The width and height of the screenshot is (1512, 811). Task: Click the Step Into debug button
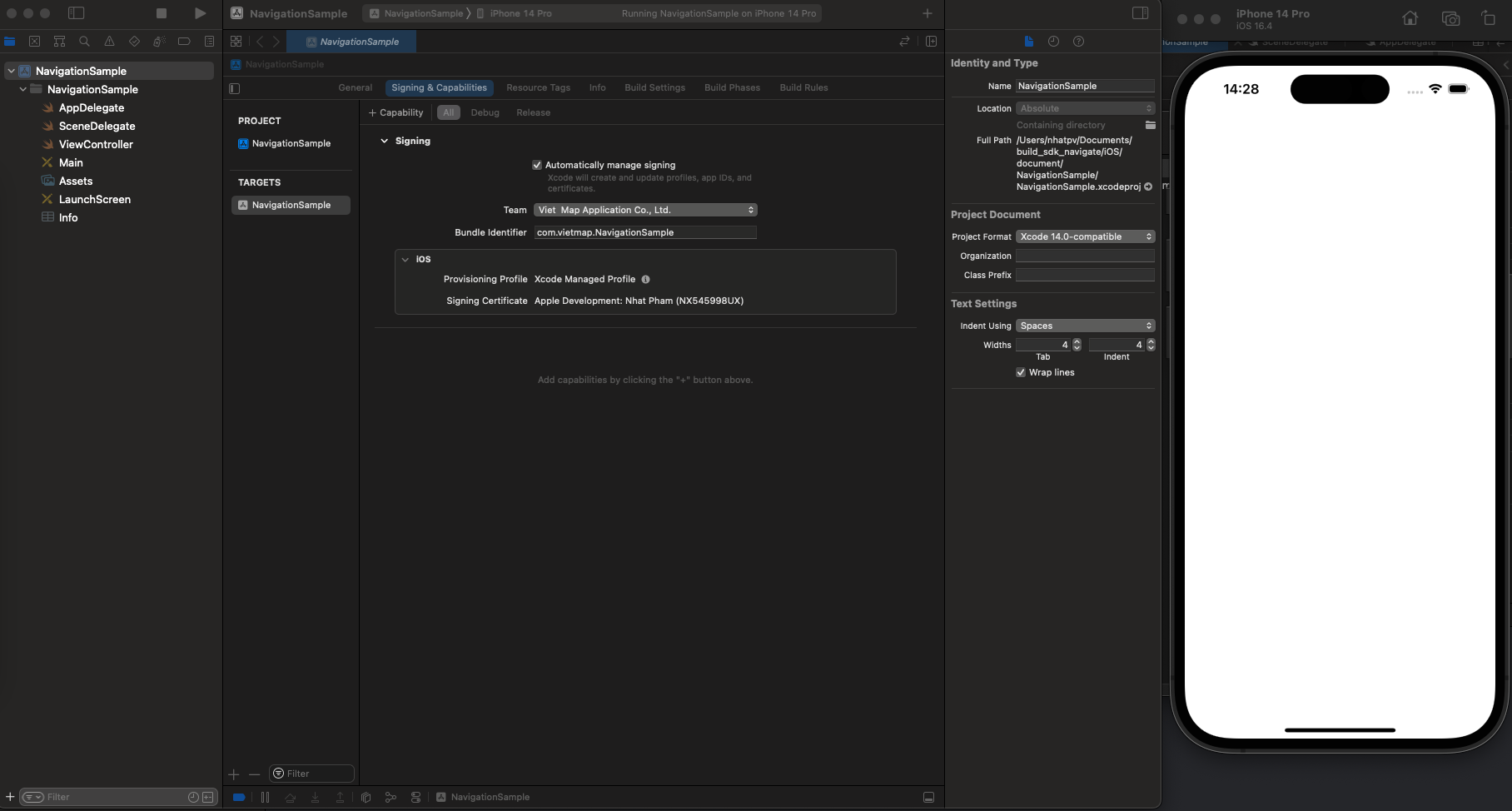click(x=315, y=797)
